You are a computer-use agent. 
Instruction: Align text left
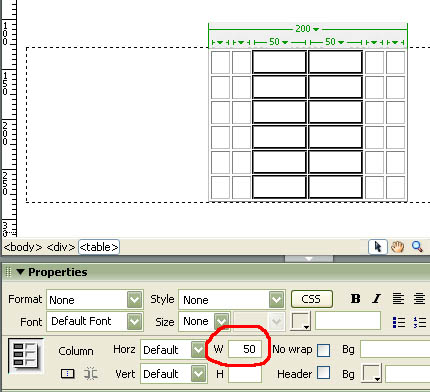point(398,299)
